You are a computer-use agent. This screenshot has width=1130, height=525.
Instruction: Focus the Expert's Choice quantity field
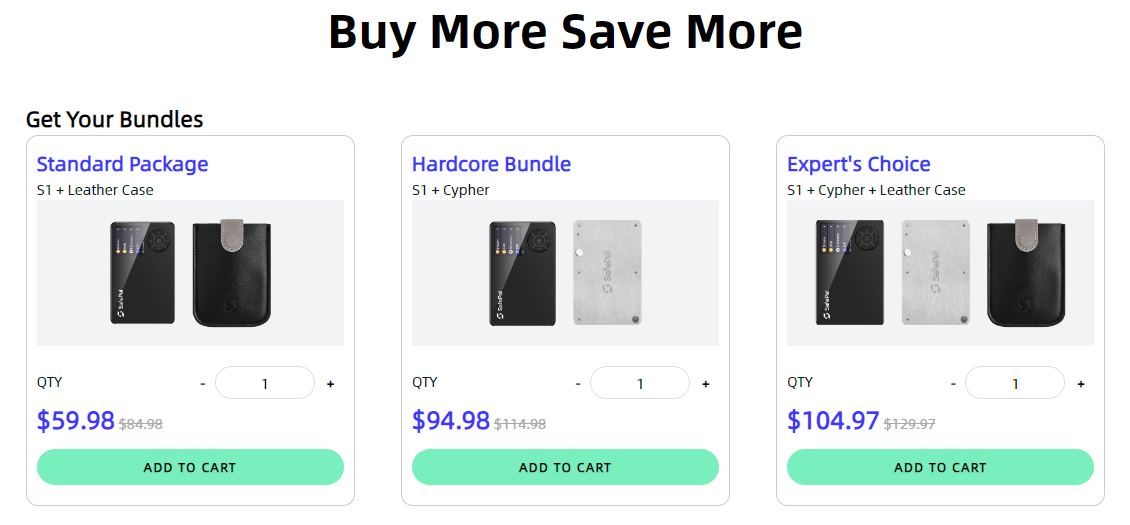tap(1015, 383)
